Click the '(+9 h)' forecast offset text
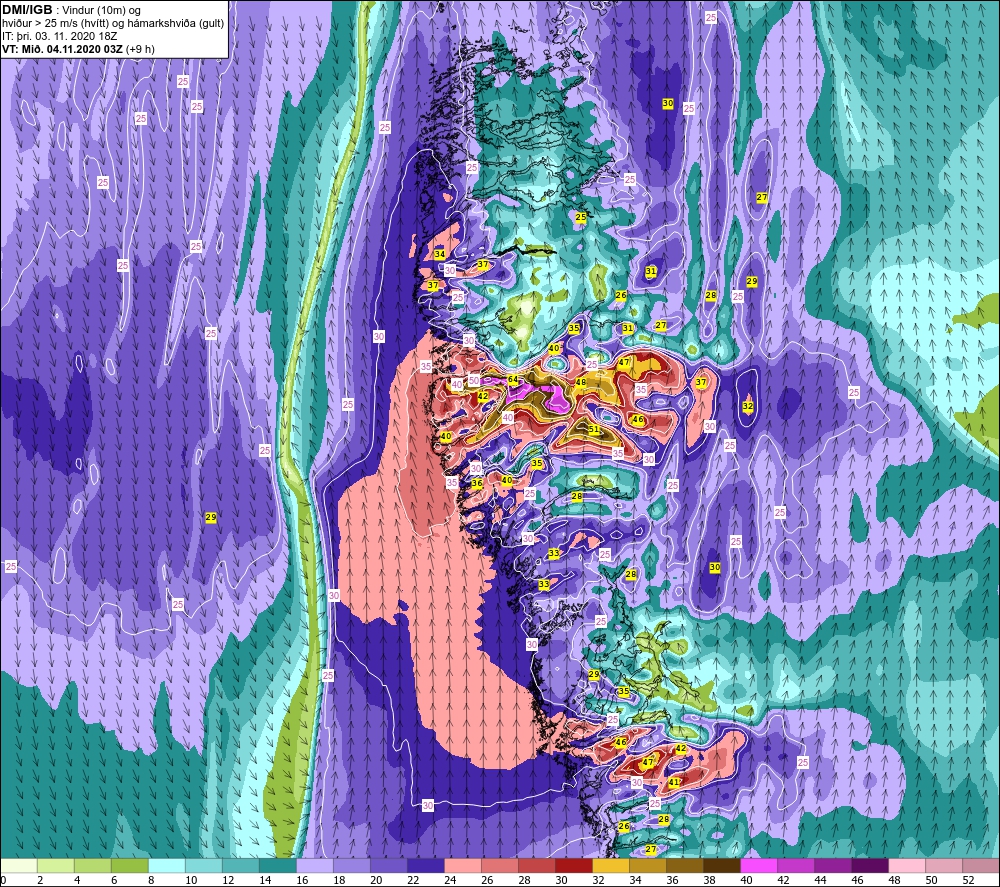Viewport: 1000px width, 887px height. [x=140, y=49]
